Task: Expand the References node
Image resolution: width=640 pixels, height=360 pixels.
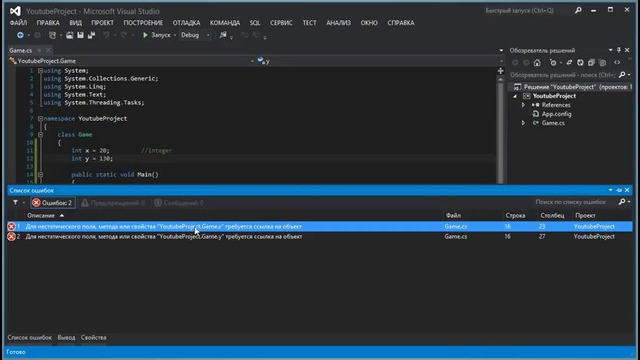Action: click(523, 105)
